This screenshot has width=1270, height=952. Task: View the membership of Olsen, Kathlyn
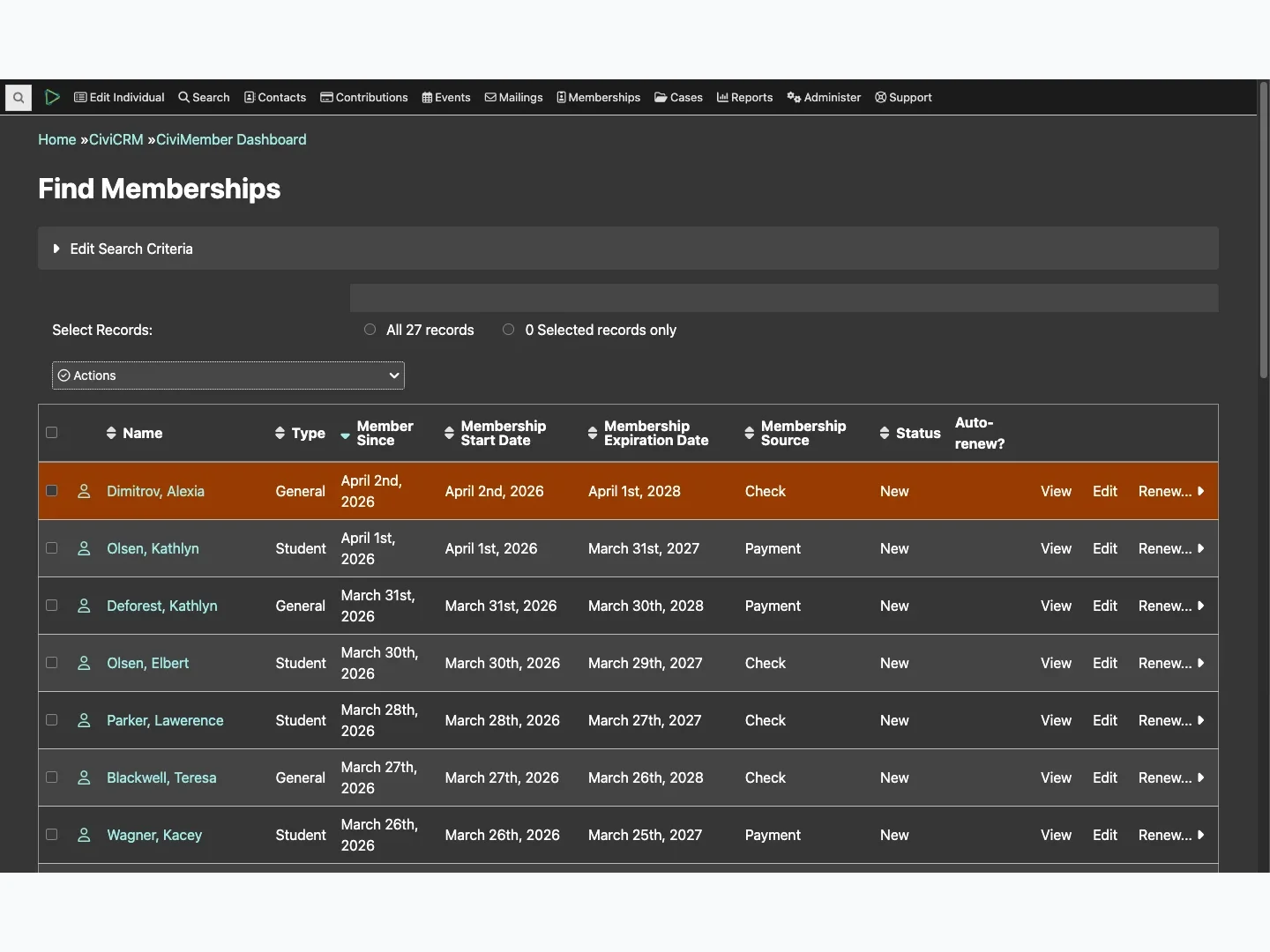1056,548
